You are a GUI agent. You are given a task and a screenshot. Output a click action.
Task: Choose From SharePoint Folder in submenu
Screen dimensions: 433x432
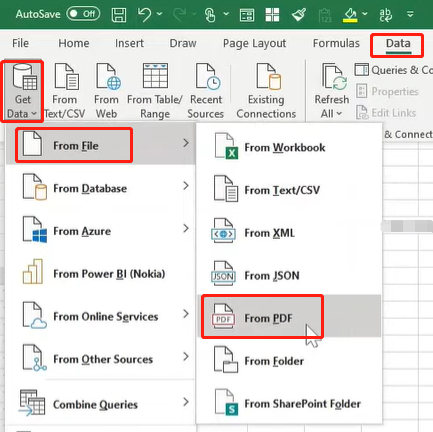click(x=289, y=403)
